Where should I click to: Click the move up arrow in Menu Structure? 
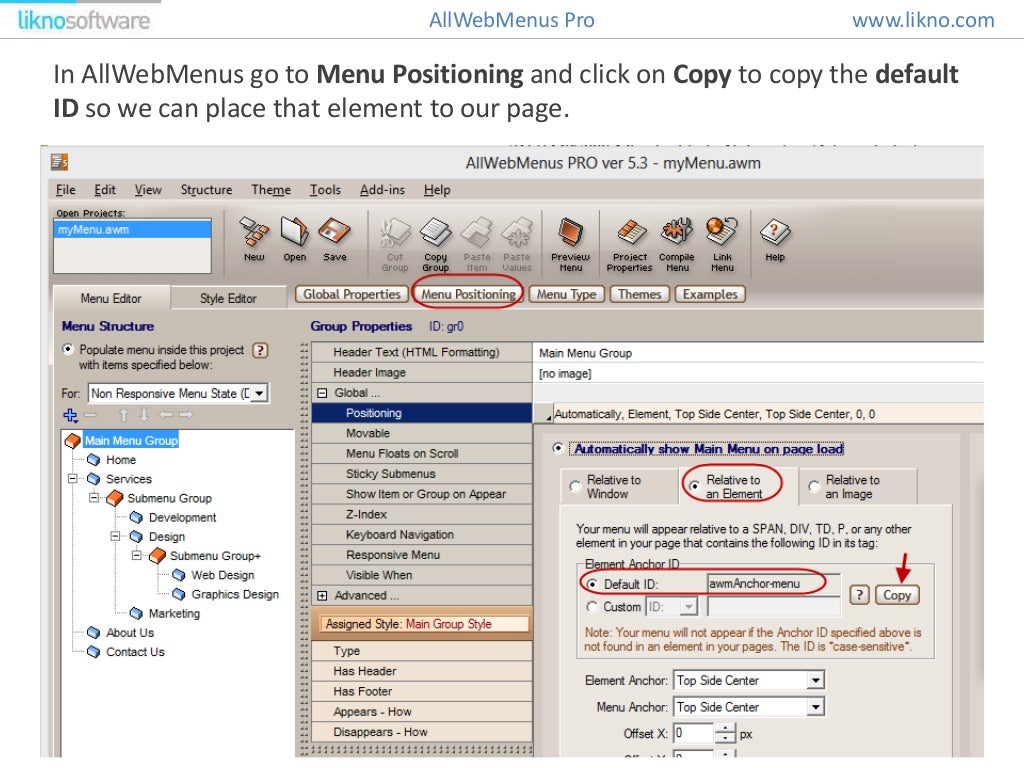123,415
